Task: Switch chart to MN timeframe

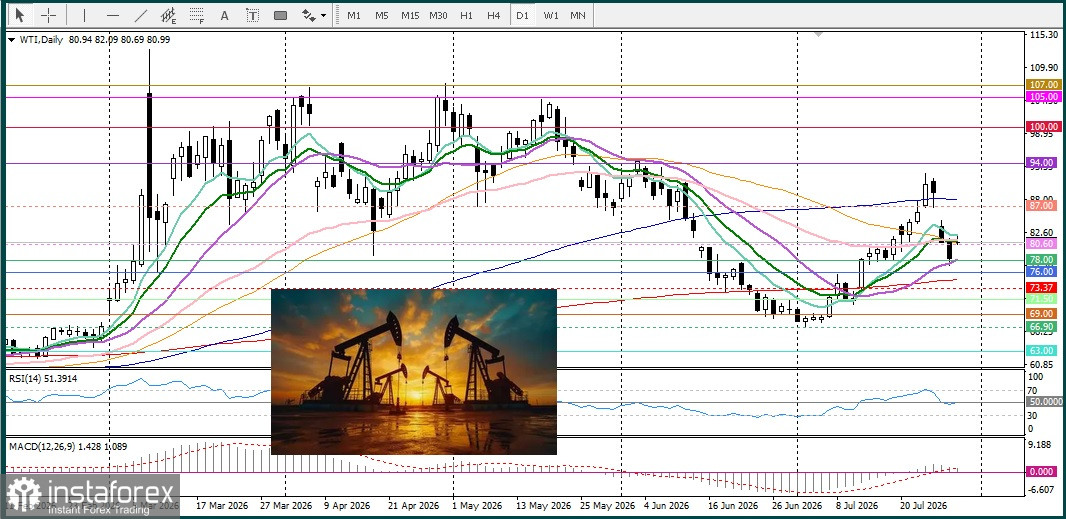Action: (577, 15)
